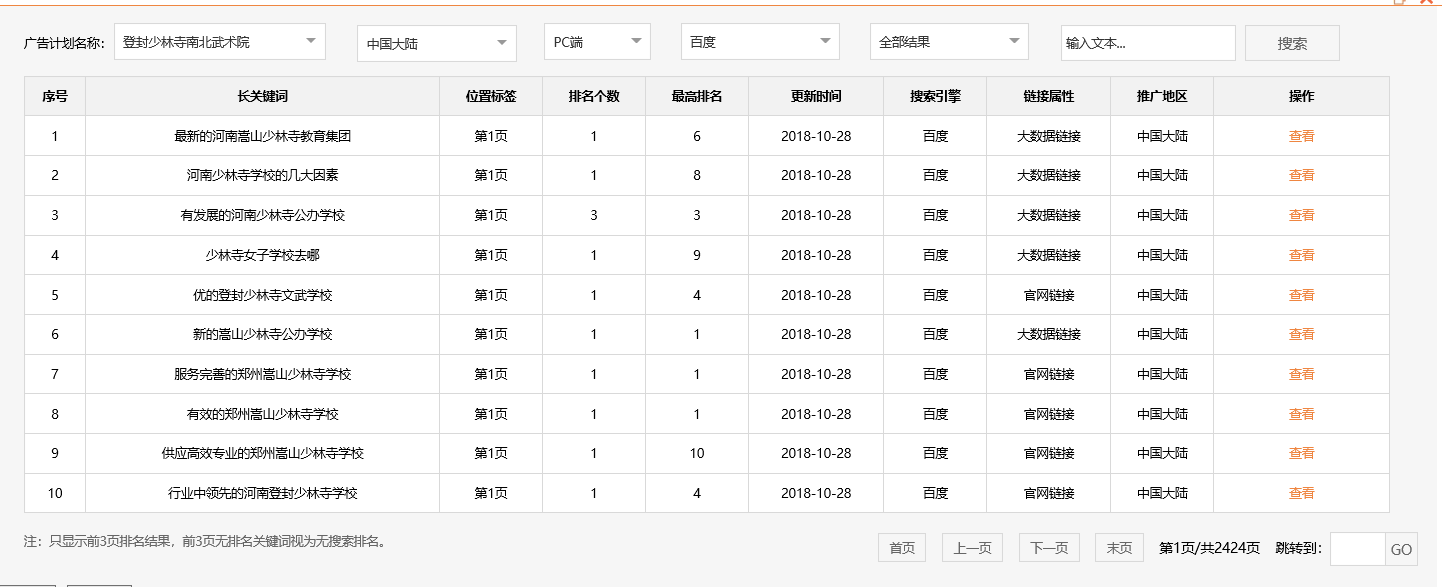Open 查看 link in row 10
Image resolution: width=1442 pixels, height=587 pixels.
[1301, 493]
